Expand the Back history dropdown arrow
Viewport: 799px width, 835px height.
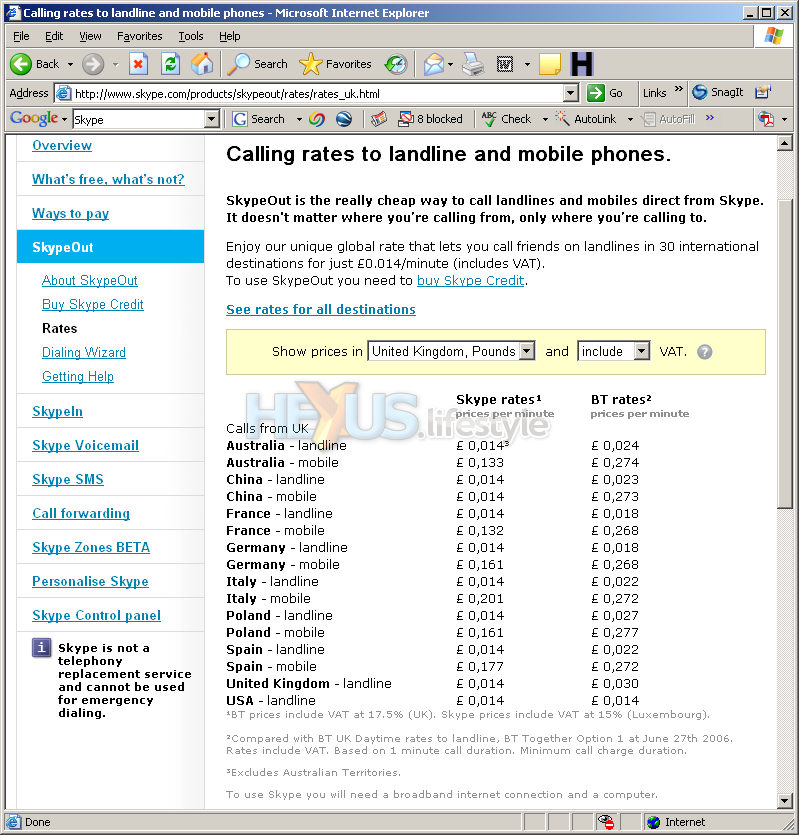[70, 64]
